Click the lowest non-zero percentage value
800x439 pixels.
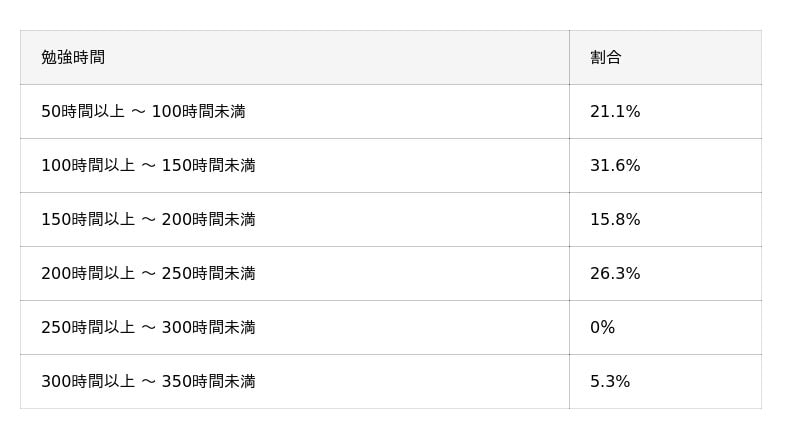click(x=610, y=382)
